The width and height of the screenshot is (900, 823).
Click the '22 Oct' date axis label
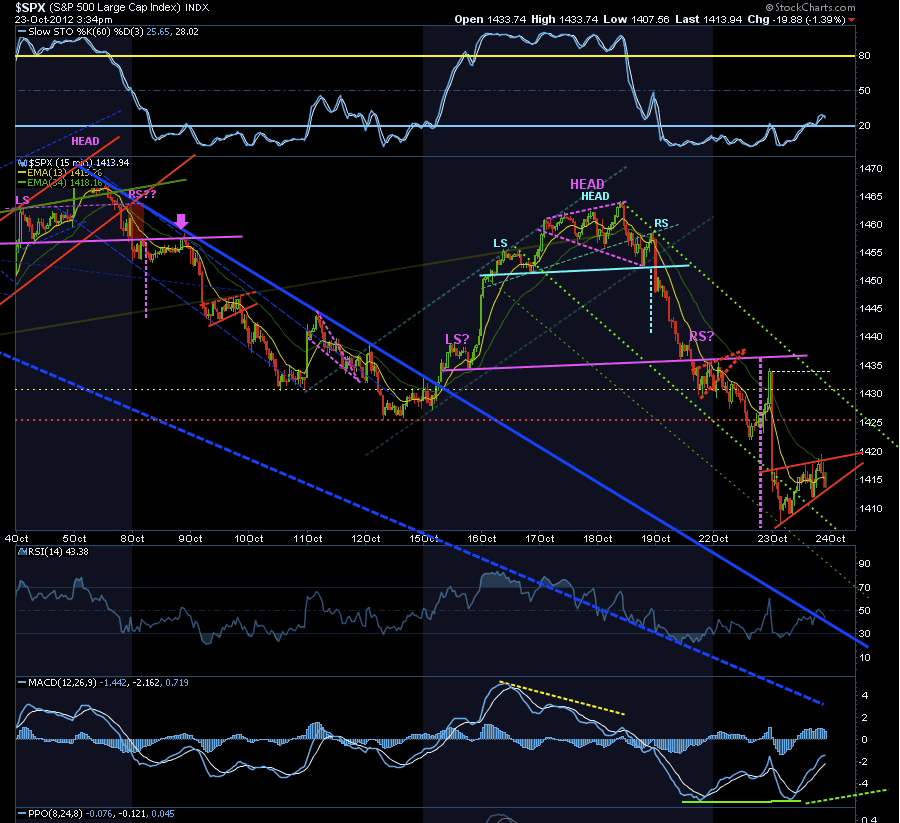click(713, 538)
